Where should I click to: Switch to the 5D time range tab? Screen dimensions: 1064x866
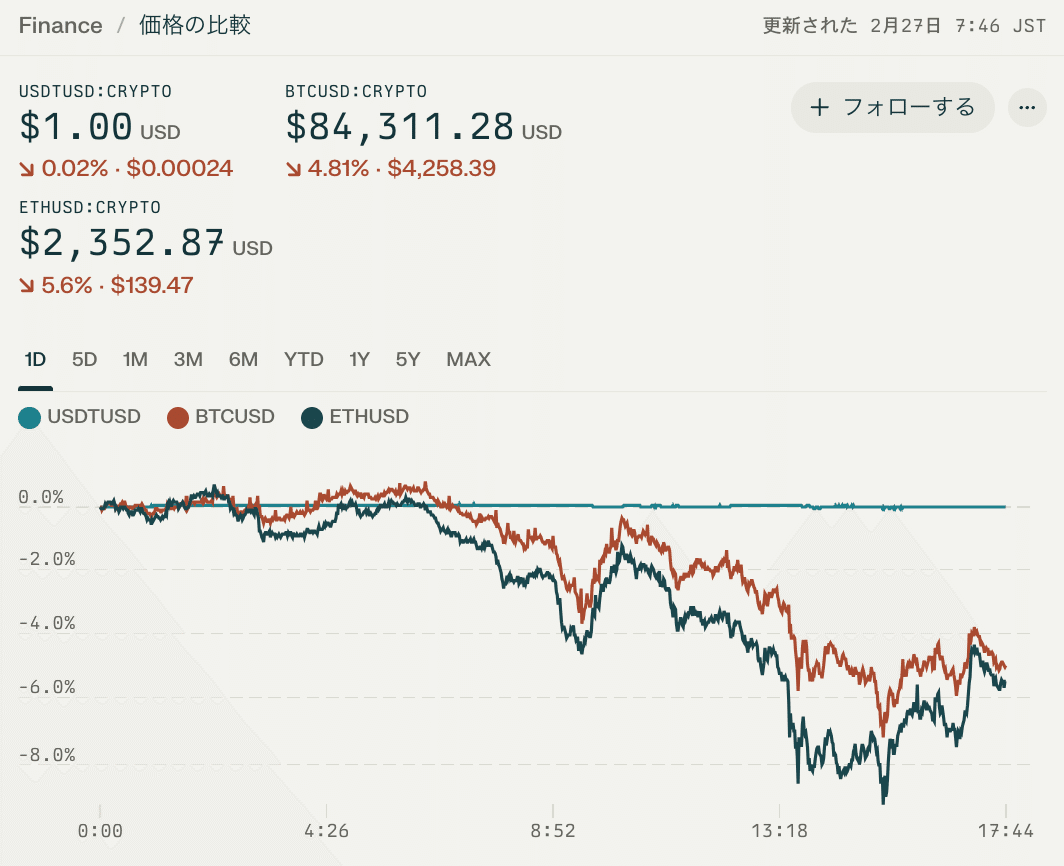(x=85, y=359)
